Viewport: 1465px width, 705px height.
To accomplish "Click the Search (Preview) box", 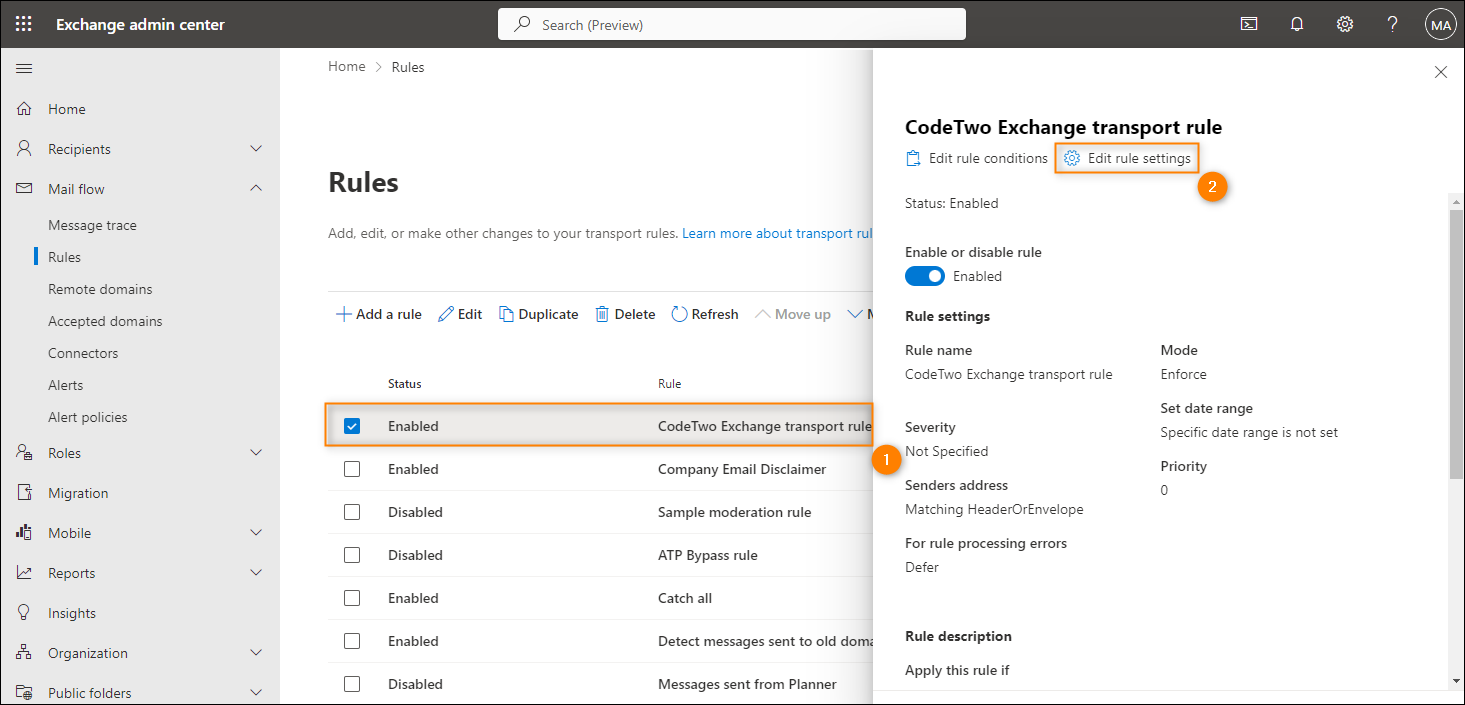I will 732,24.
